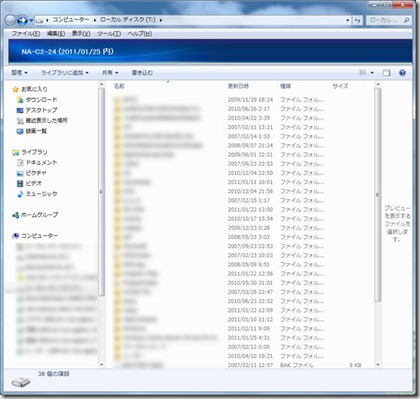Click the star icon beside お気に入り
Image resolution: width=420 pixels, height=399 pixels.
(x=15, y=89)
